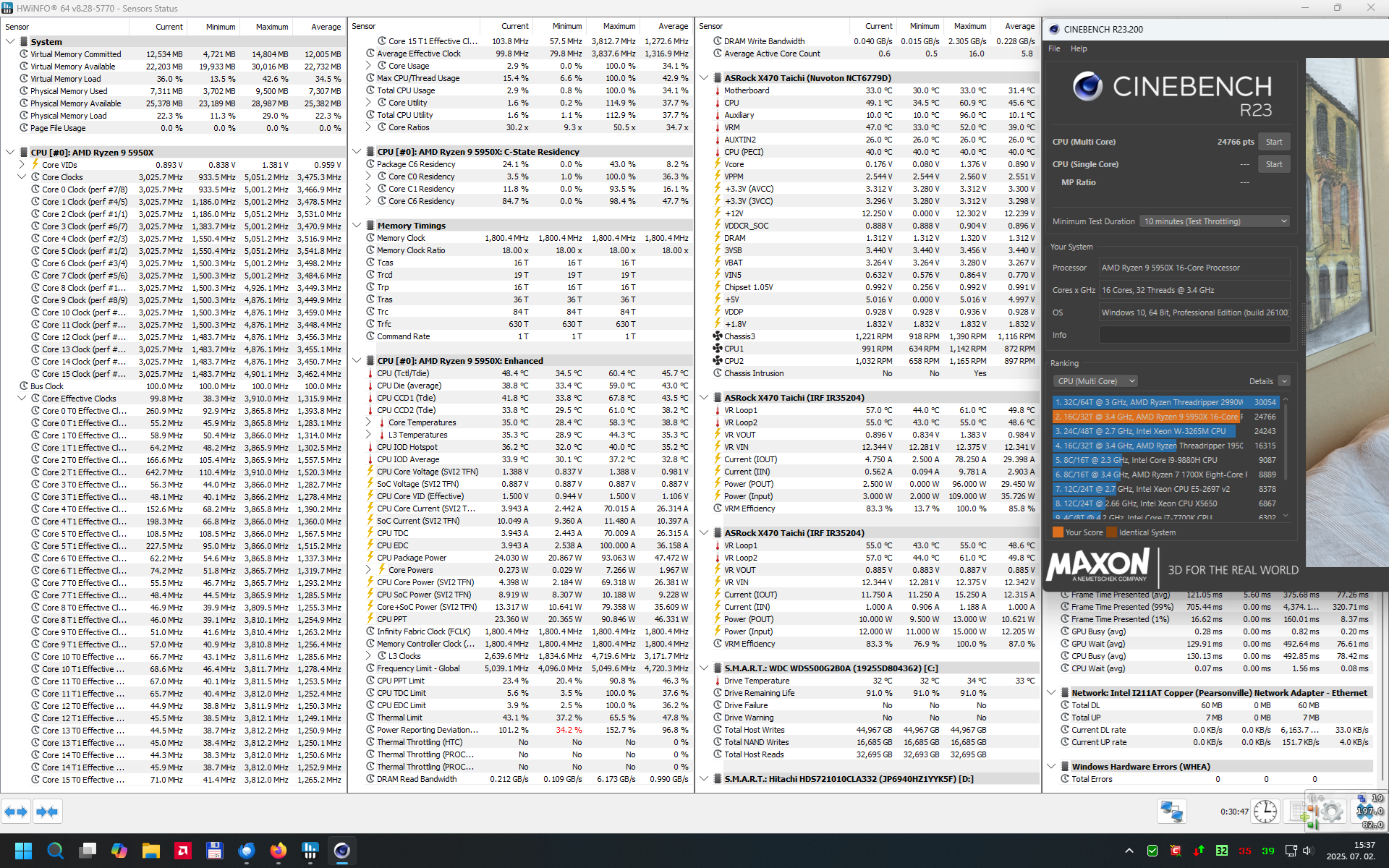Open the CPU (Multi Core) ranking dropdown
Screen dimensions: 1389x868
(1096, 381)
